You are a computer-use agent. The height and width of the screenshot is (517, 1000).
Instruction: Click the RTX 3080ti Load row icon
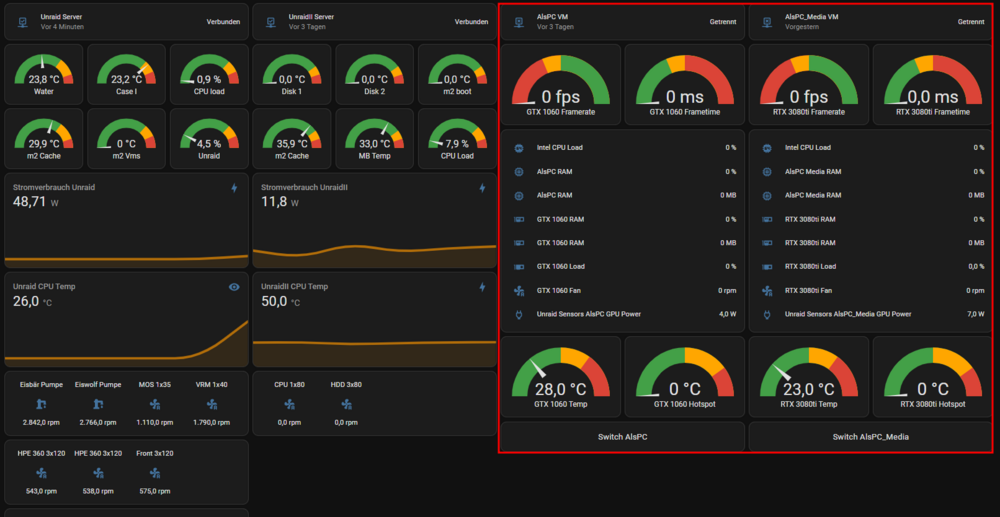(767, 266)
